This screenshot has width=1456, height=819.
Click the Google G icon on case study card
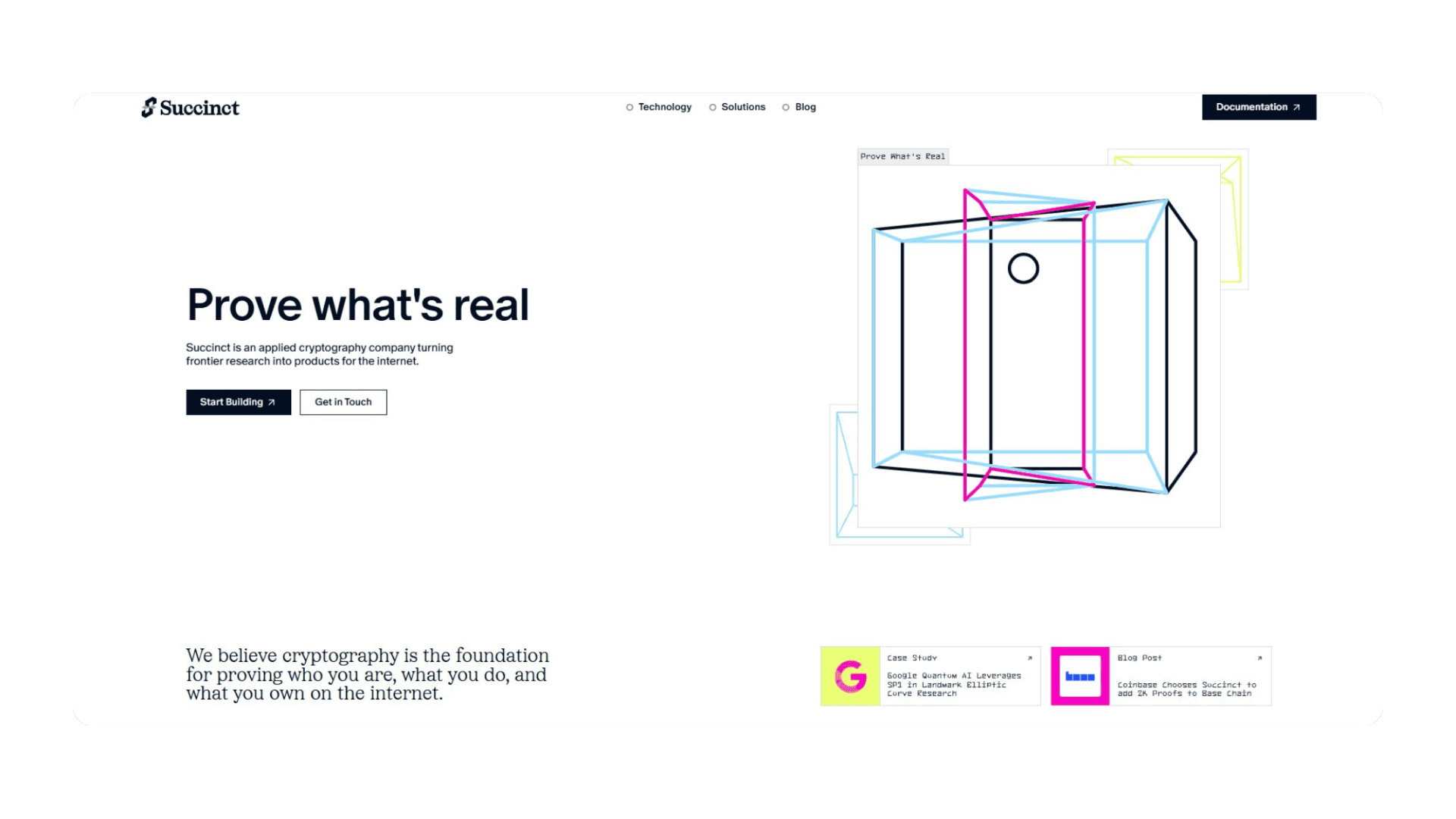pos(850,676)
